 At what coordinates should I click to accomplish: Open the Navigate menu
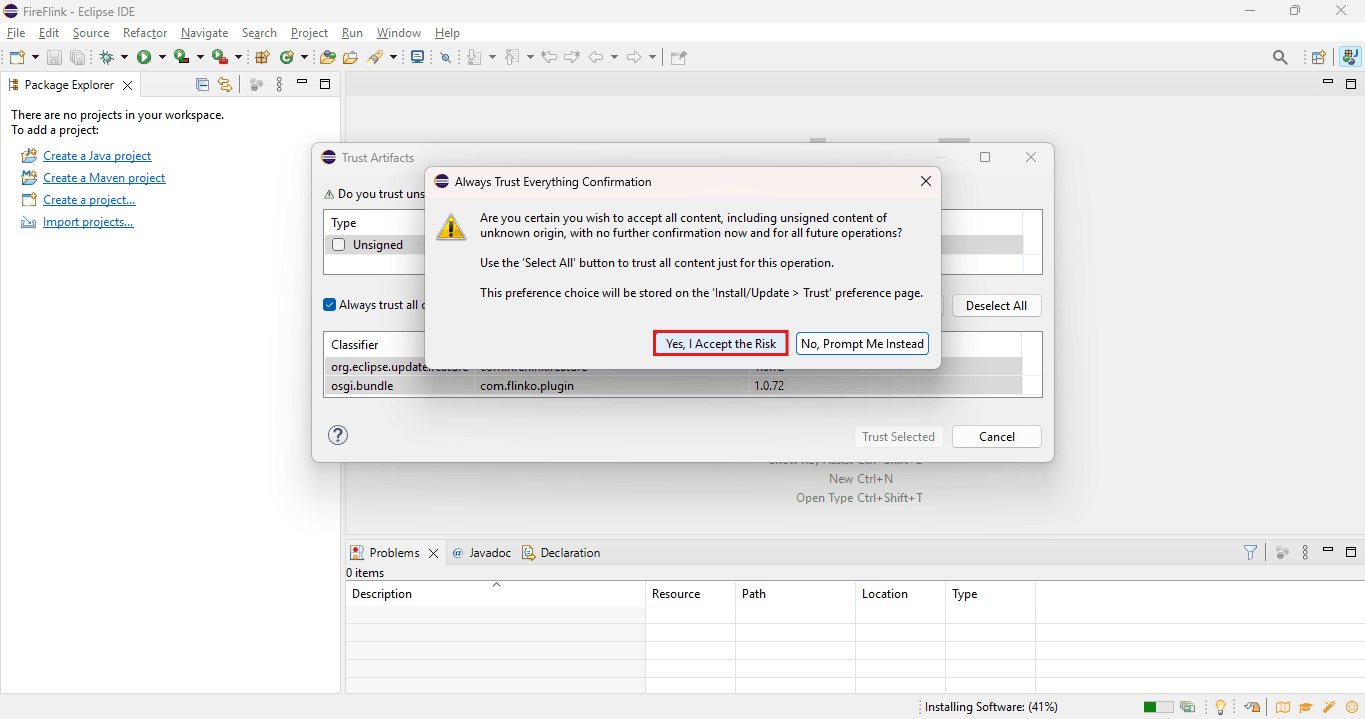204,33
